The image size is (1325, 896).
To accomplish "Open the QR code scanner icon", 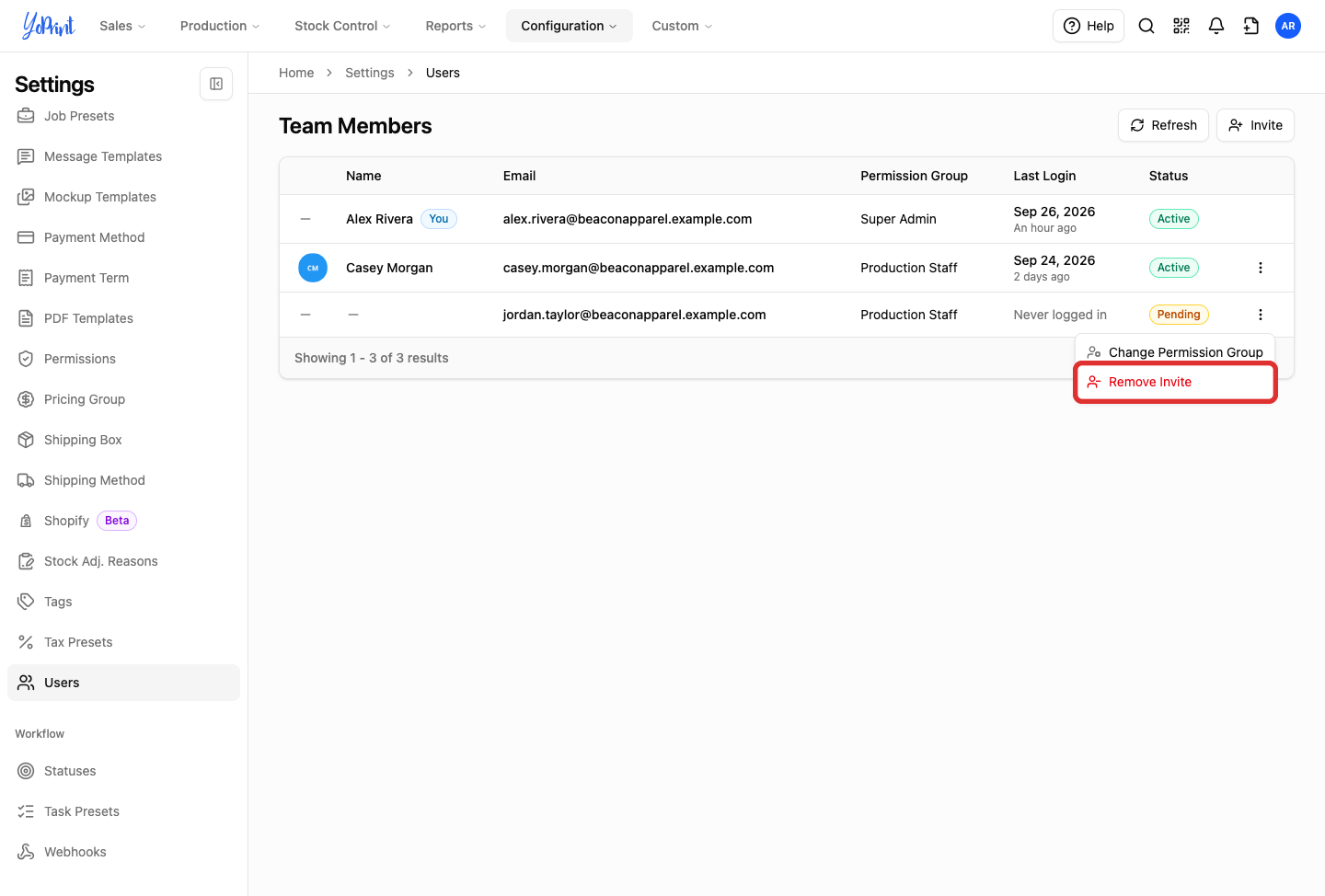I will pos(1181,26).
